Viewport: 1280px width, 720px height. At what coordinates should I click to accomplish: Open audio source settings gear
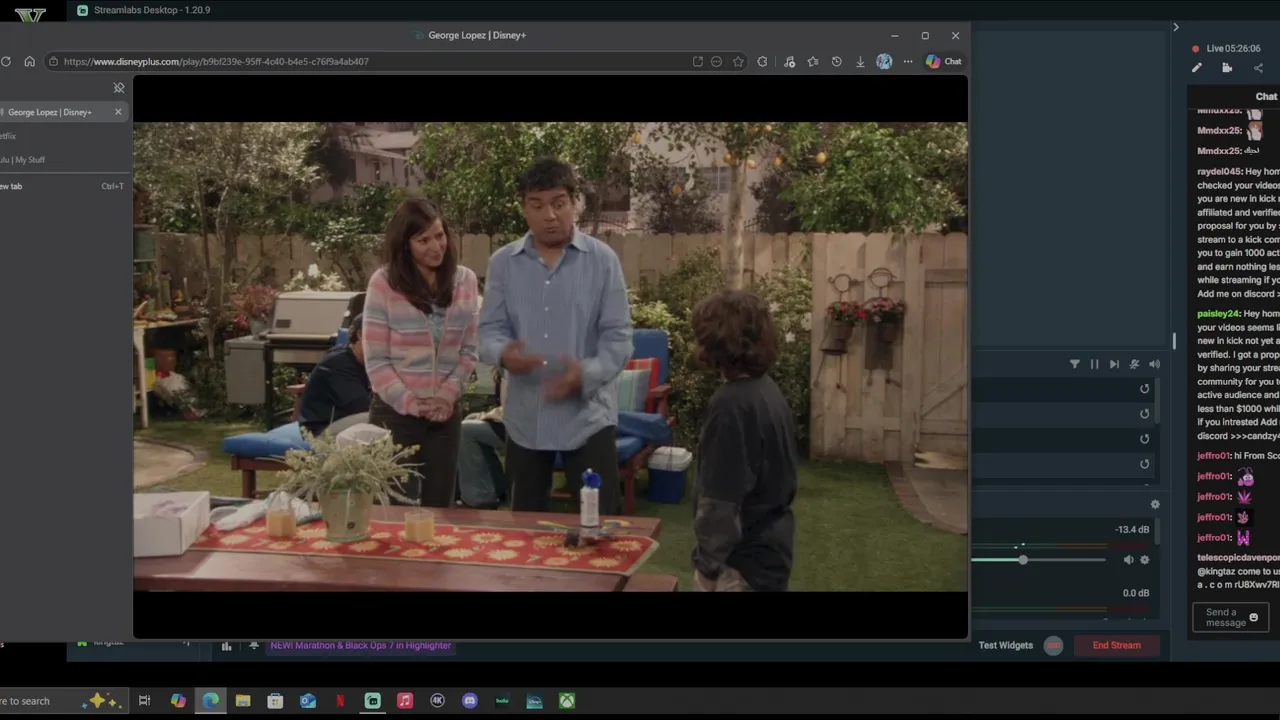[1145, 560]
